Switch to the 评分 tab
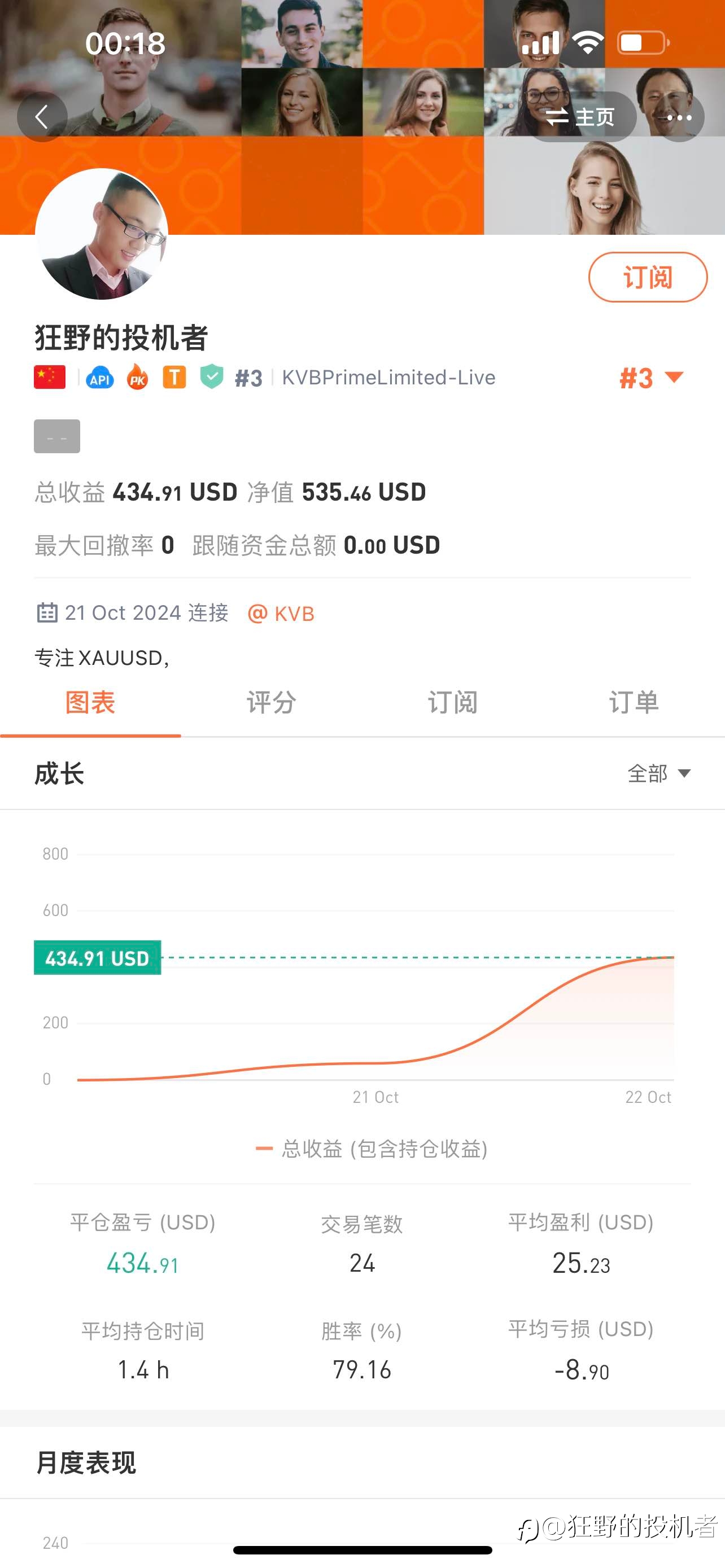The width and height of the screenshot is (725, 1568). pos(271,702)
